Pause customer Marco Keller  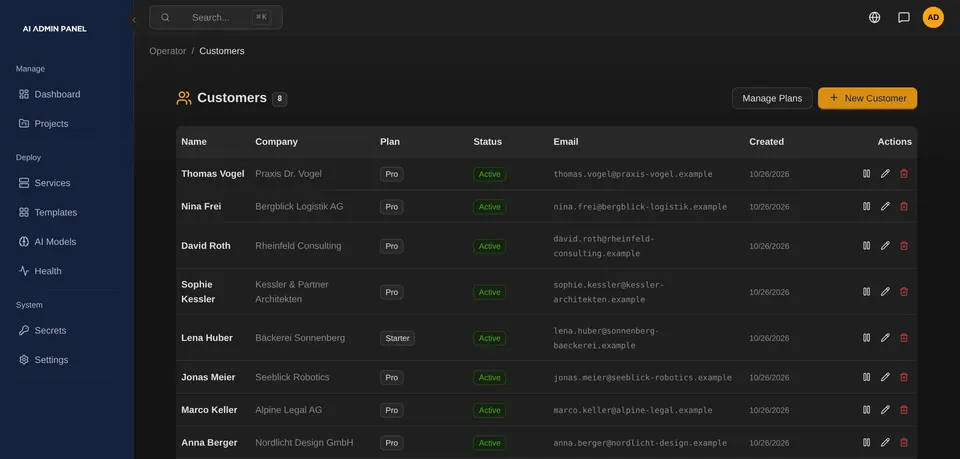click(x=866, y=410)
